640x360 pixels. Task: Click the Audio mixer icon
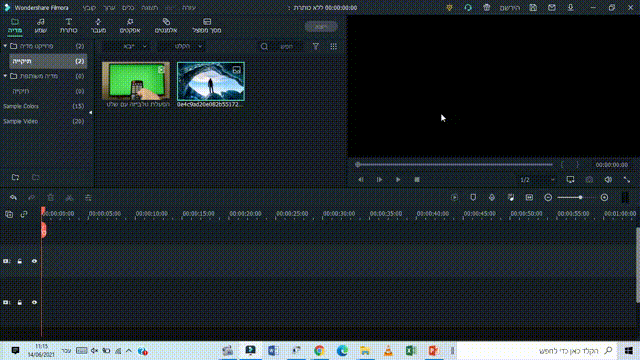tap(511, 198)
